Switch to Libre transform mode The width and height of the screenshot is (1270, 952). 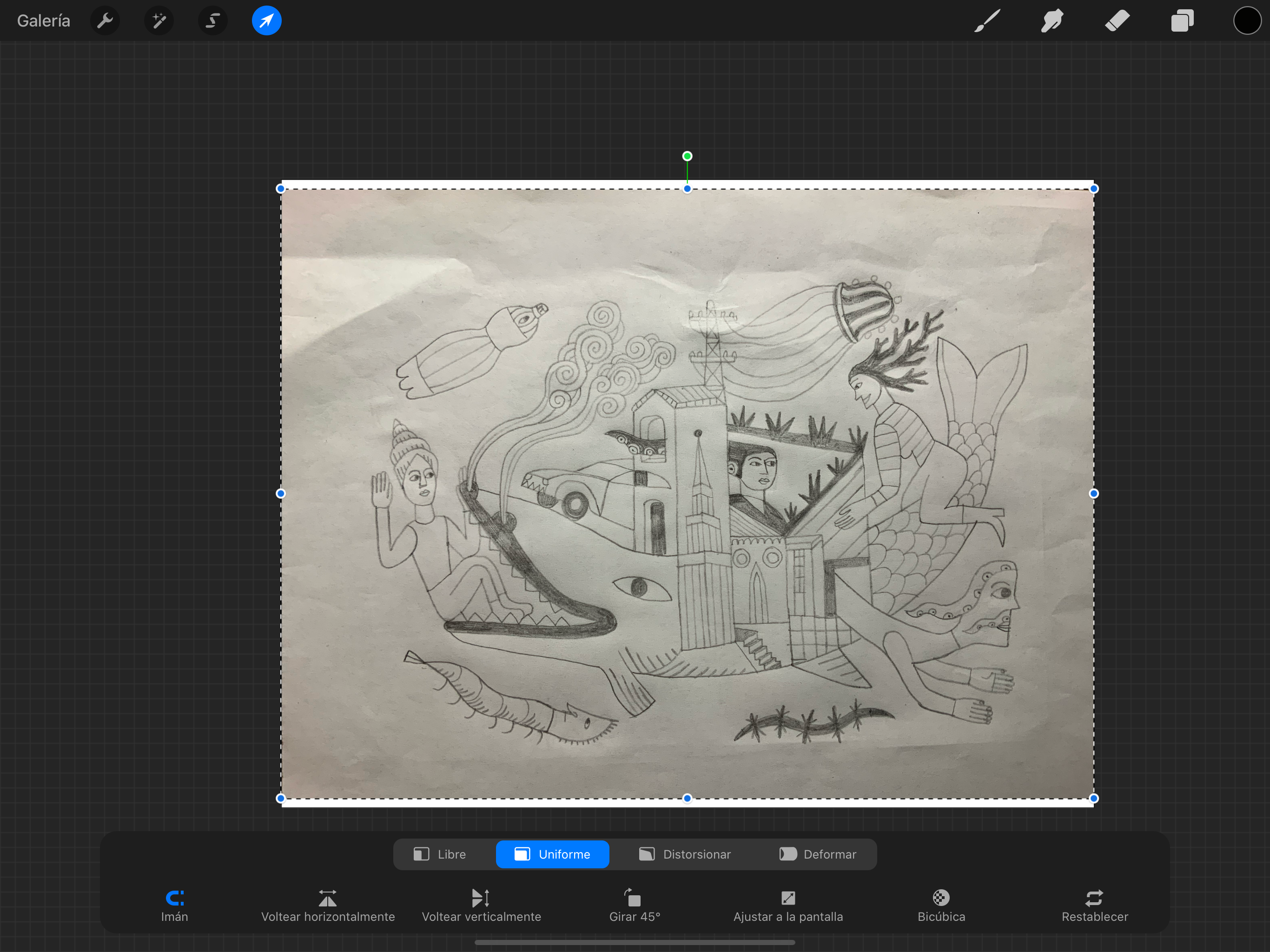(x=440, y=854)
